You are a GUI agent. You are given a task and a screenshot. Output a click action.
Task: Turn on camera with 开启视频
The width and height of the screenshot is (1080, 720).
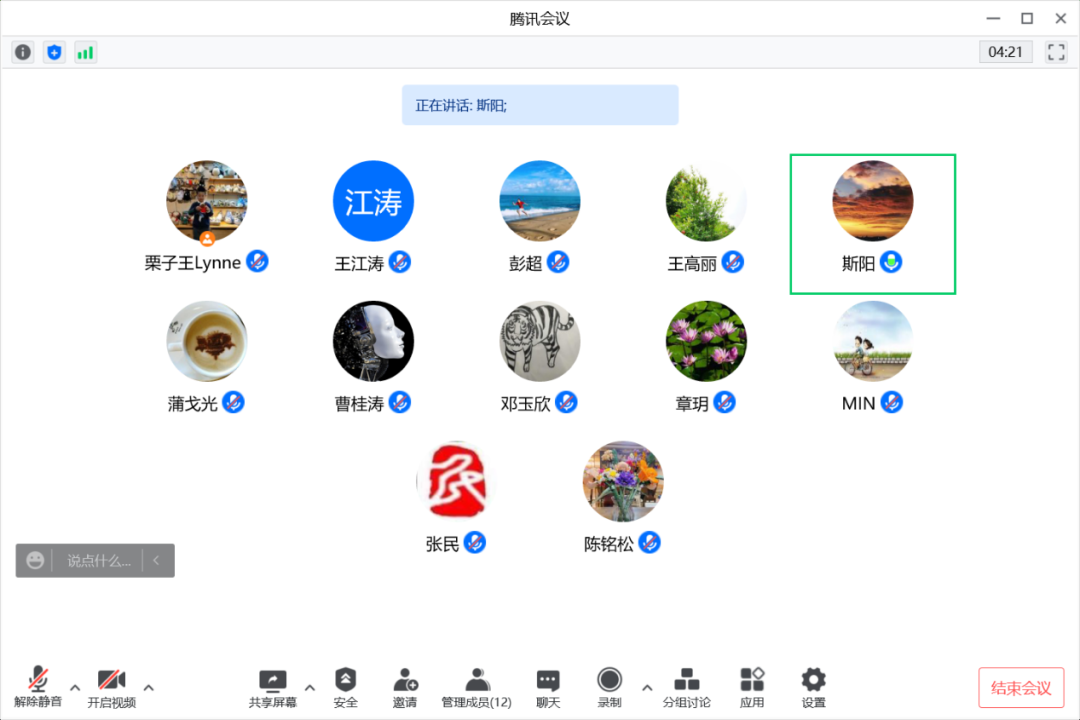coord(112,687)
